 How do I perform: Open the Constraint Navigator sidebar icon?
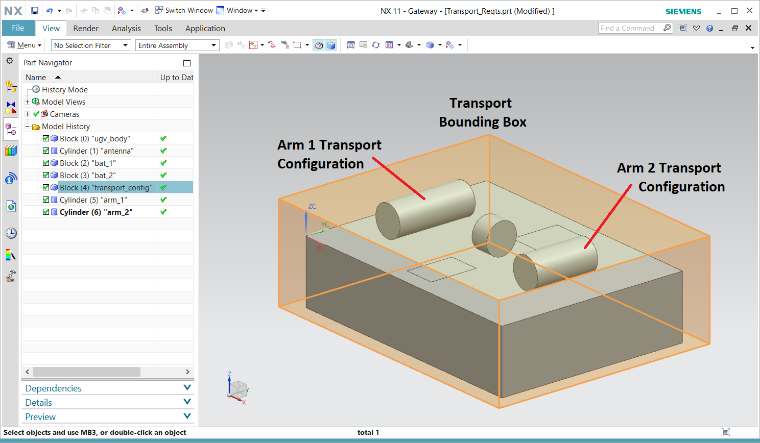(x=11, y=107)
